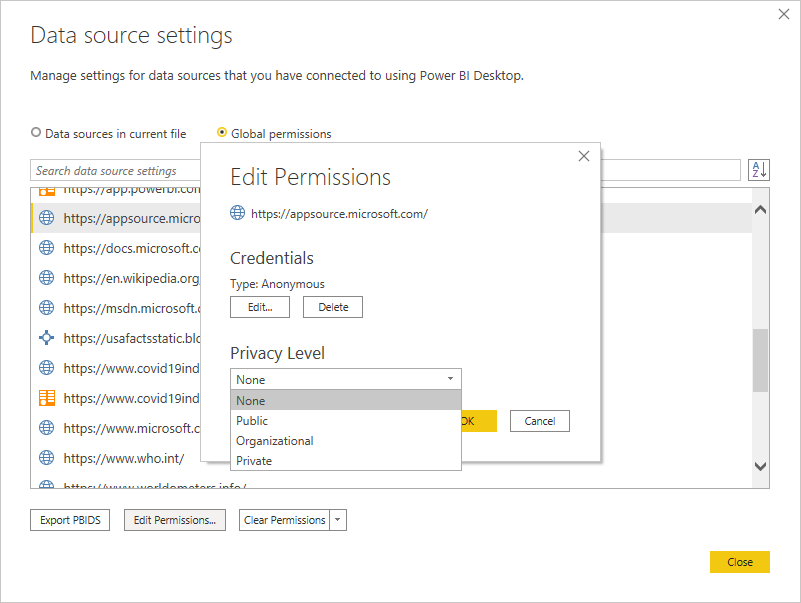Image resolution: width=801 pixels, height=603 pixels.
Task: Open the Clear Permissions dropdown arrow
Action: click(x=336, y=519)
